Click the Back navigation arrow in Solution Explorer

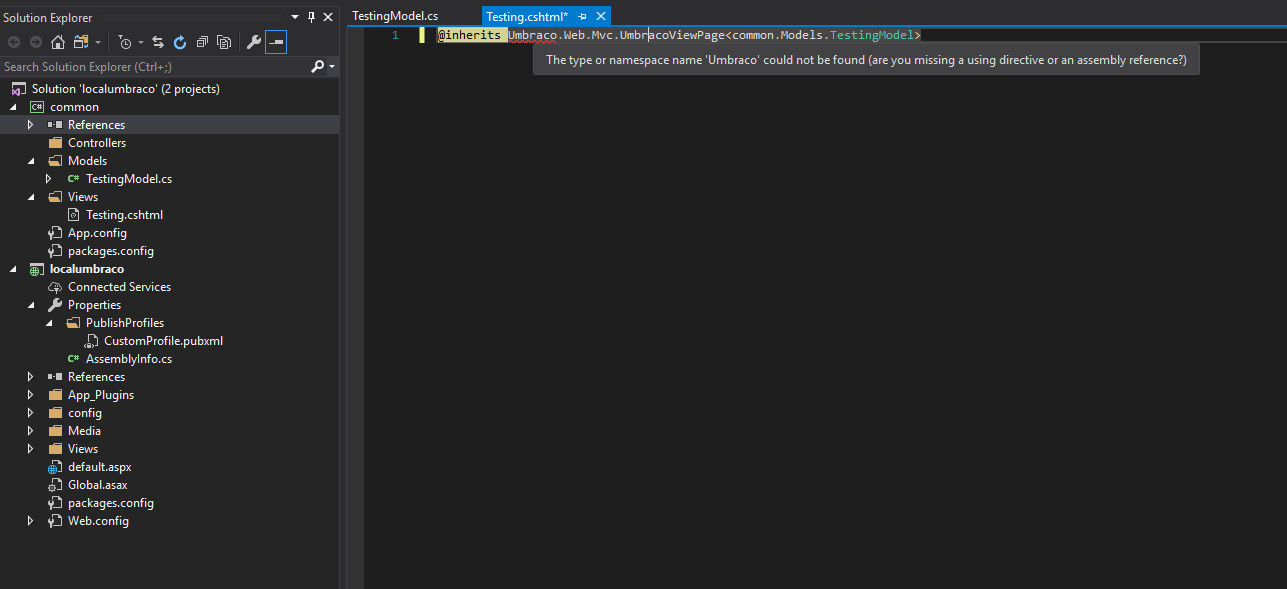click(x=13, y=42)
